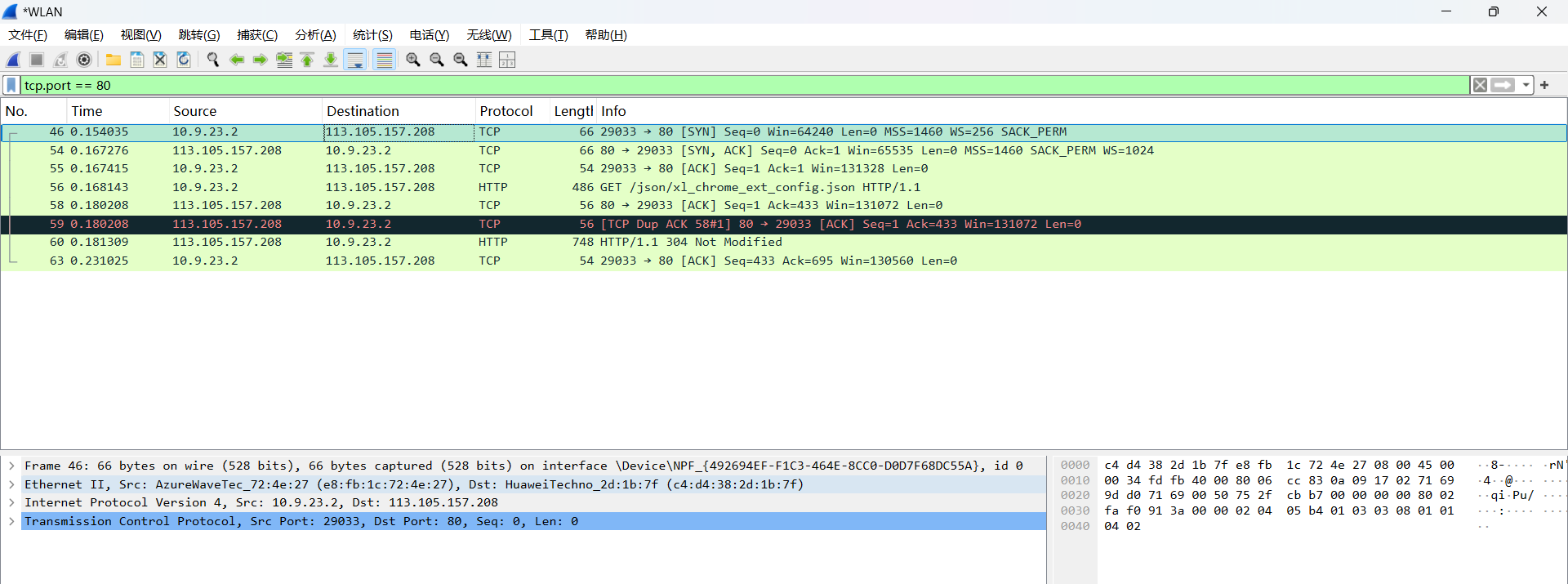Image resolution: width=1568 pixels, height=584 pixels.
Task: Select the Internet Protocol Version 4 line
Action: tap(533, 502)
